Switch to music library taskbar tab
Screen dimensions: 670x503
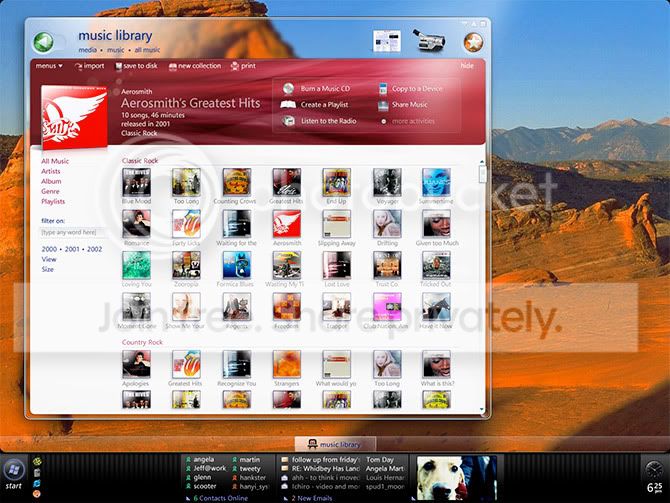pyautogui.click(x=335, y=444)
